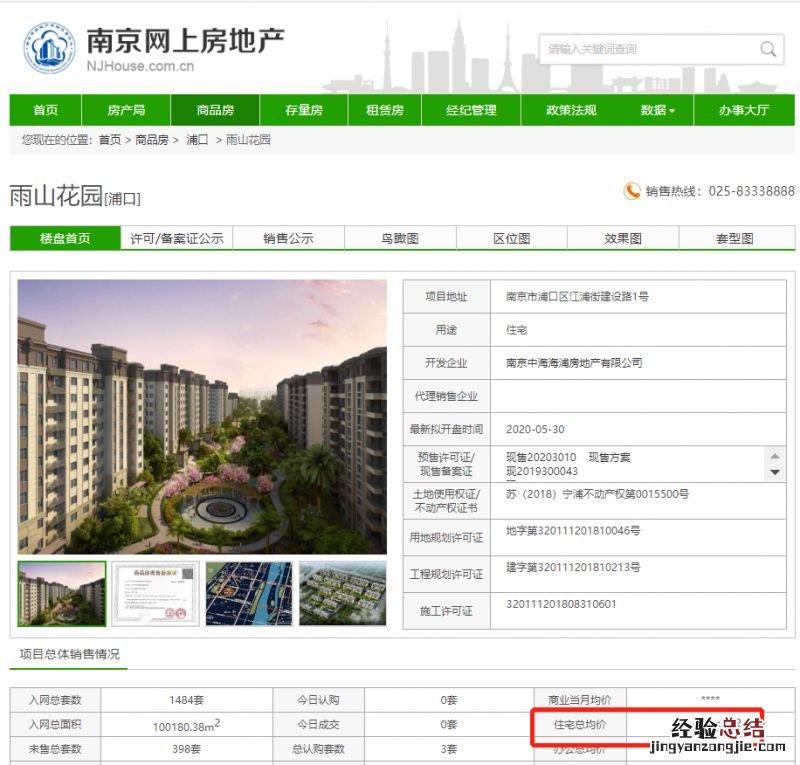Viewport: 800px width, 765px height.
Task: Click the main project rendering image
Action: 202,417
